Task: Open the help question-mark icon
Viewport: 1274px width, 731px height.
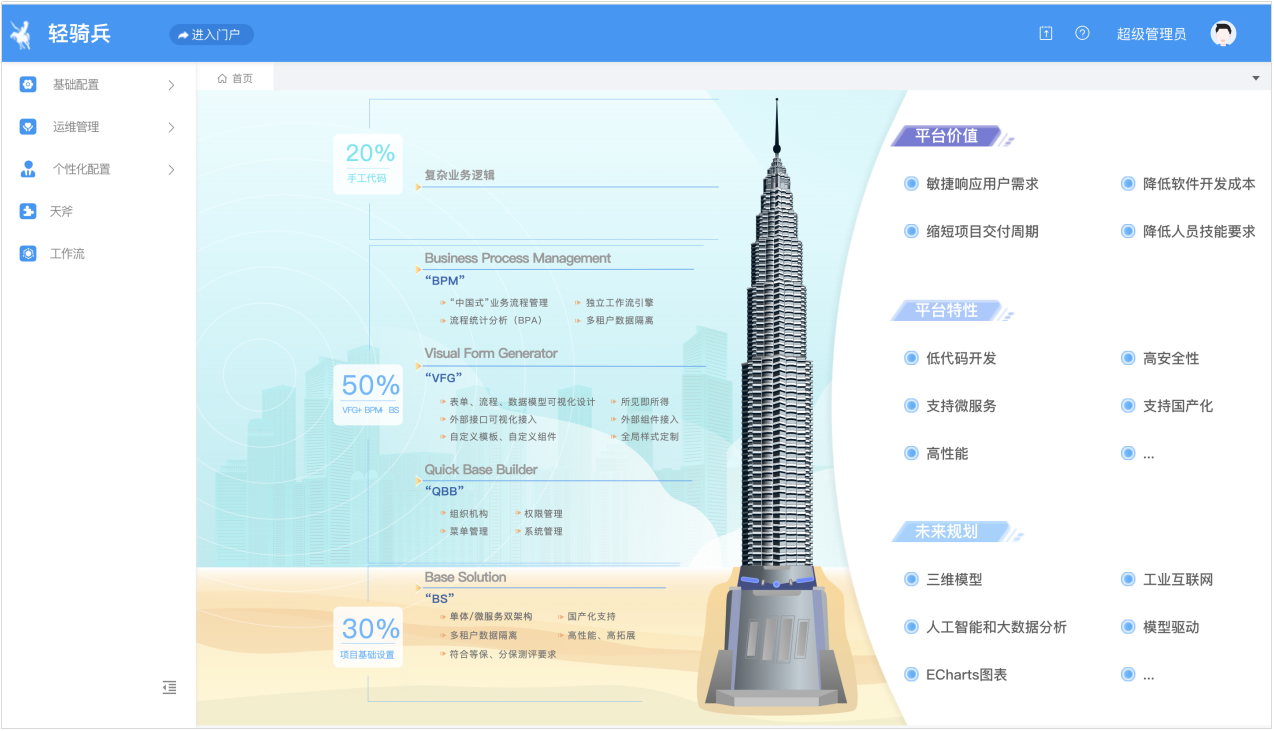Action: tap(1082, 33)
